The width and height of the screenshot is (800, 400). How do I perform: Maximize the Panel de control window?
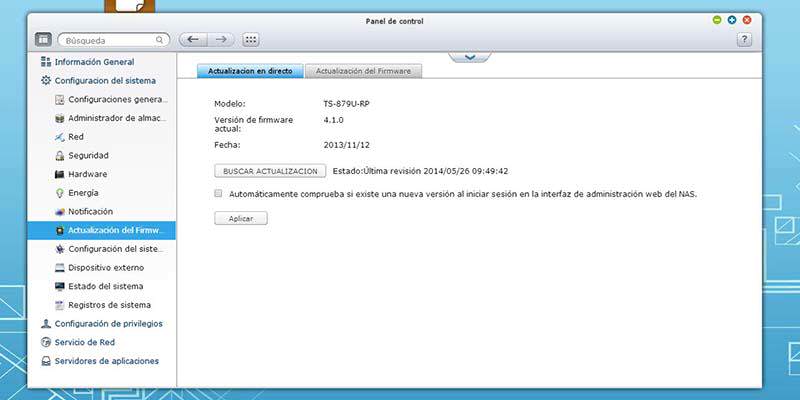[x=732, y=20]
